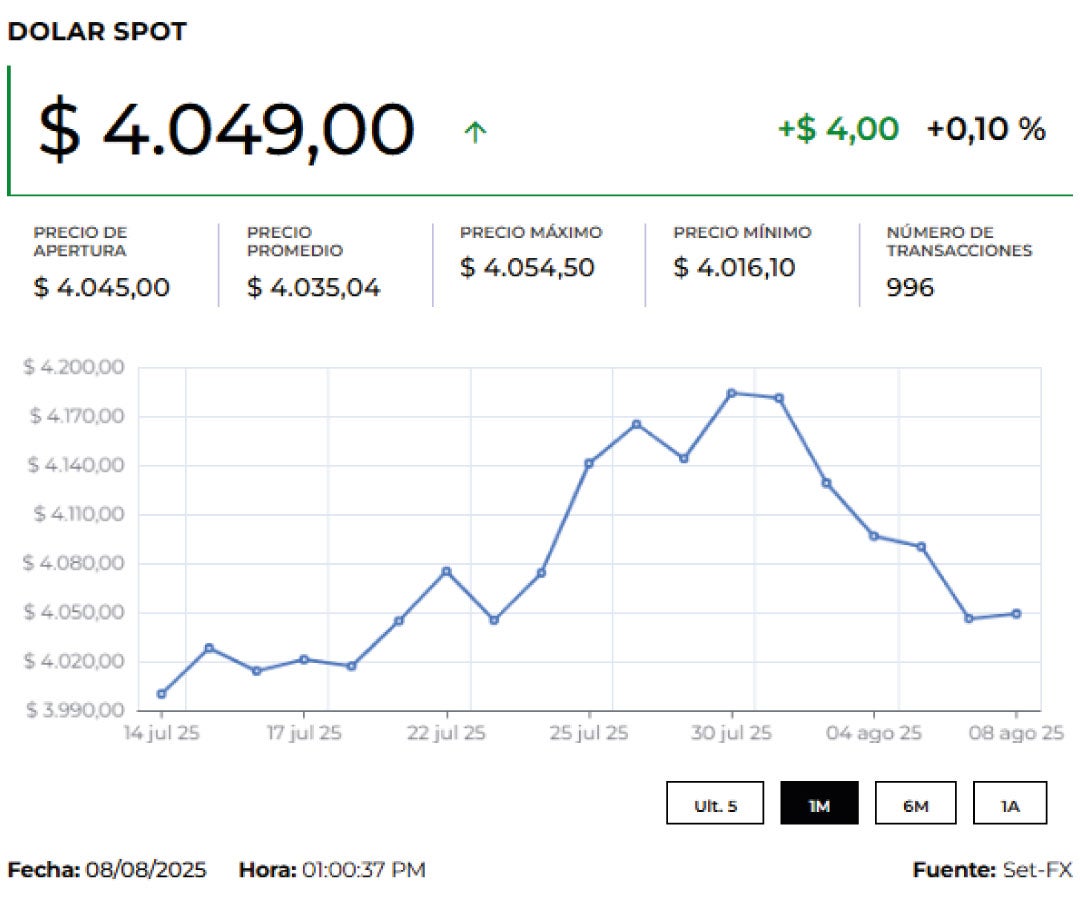
Task: Show the 1A yearly range
Action: coord(1010,804)
